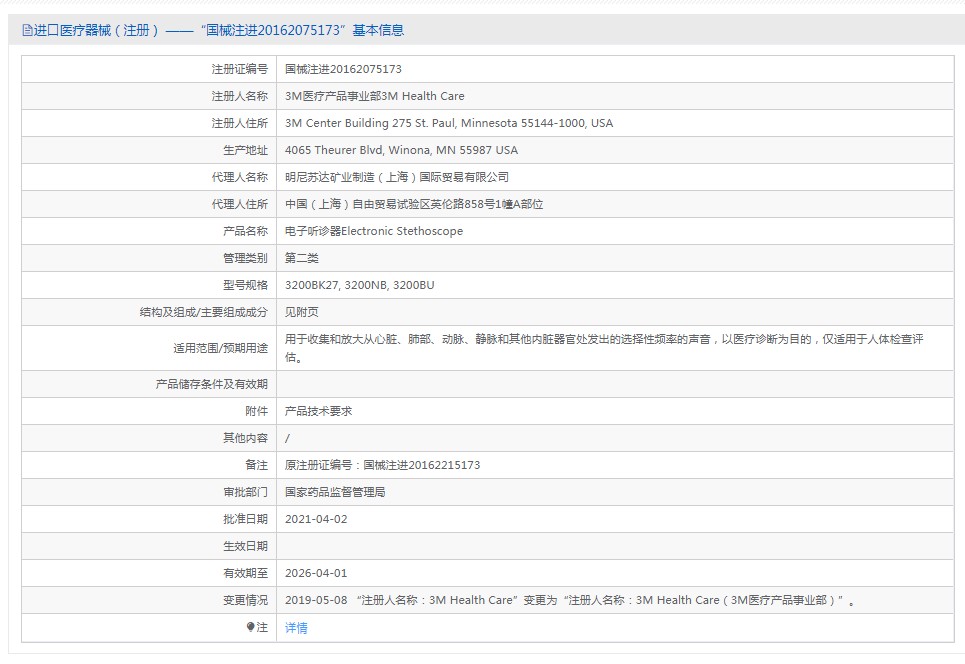This screenshot has width=965, height=664.
Task: Click the document icon beside the page title
Action: [x=27, y=30]
